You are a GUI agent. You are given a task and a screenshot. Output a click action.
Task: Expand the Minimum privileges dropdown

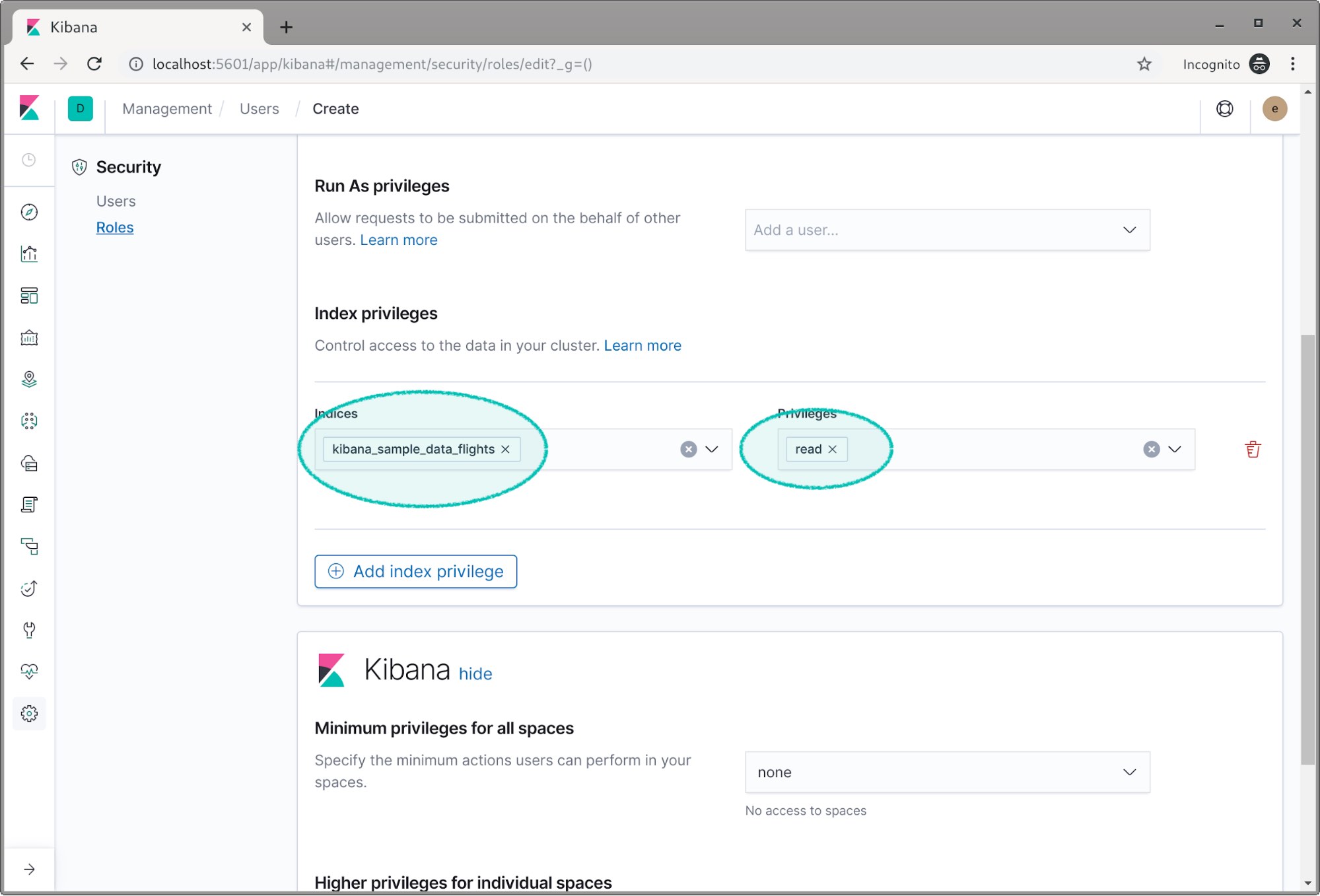[x=946, y=772]
